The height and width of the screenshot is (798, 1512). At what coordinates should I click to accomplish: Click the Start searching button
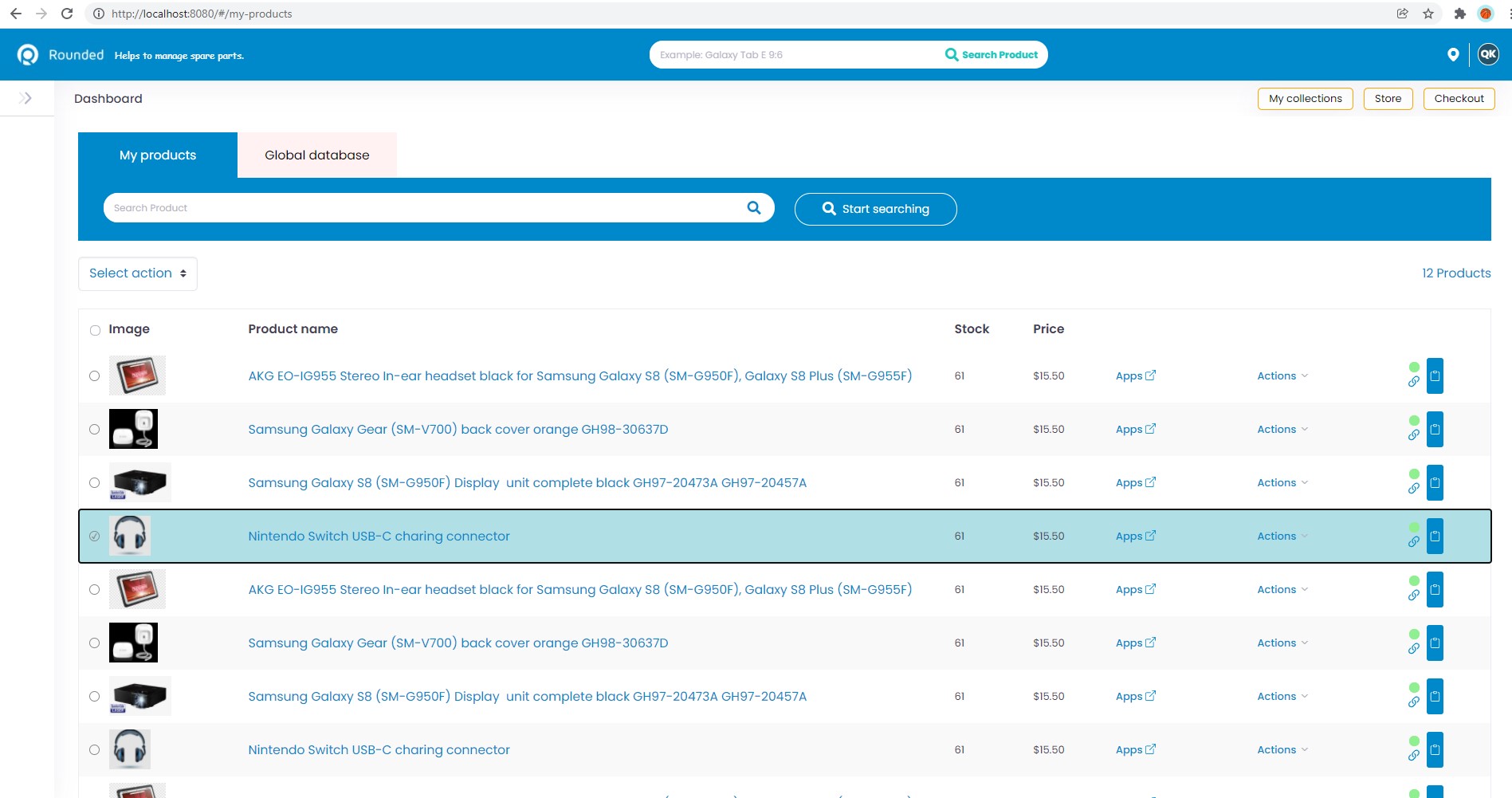tap(875, 208)
